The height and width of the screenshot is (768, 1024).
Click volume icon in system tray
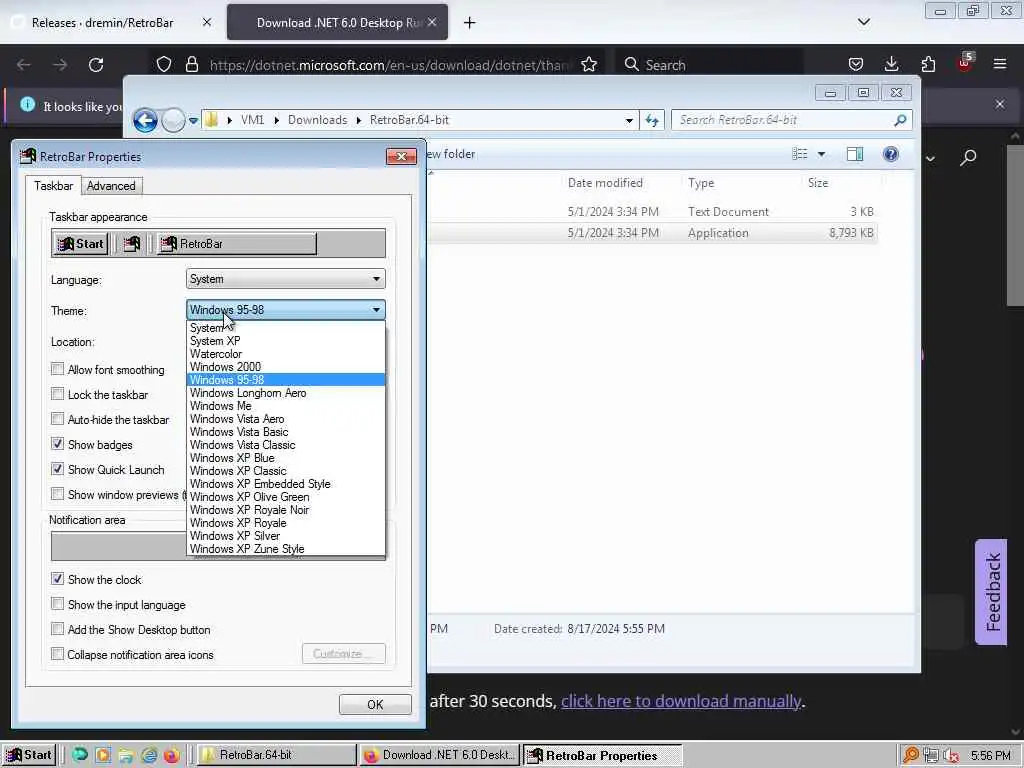coord(952,756)
